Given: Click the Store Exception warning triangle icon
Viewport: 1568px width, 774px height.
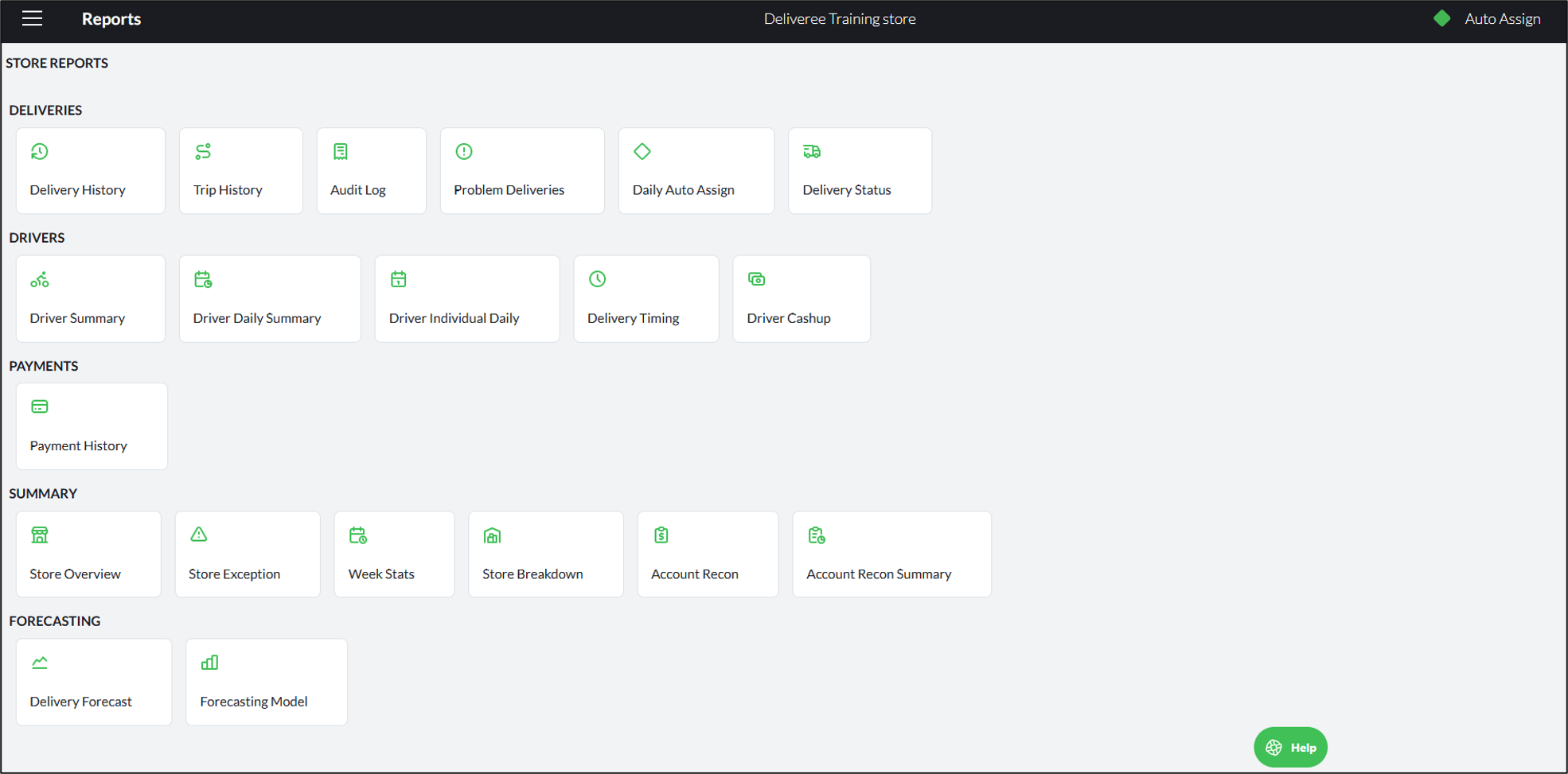Looking at the screenshot, I should click(199, 535).
